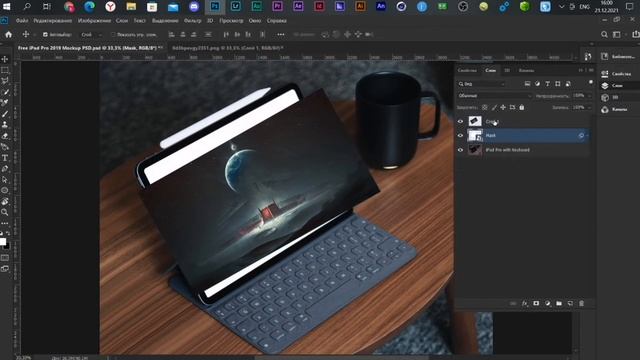Hide the iPad Pro with Keyboard layer
Viewport: 640px width, 360px height.
(460, 150)
